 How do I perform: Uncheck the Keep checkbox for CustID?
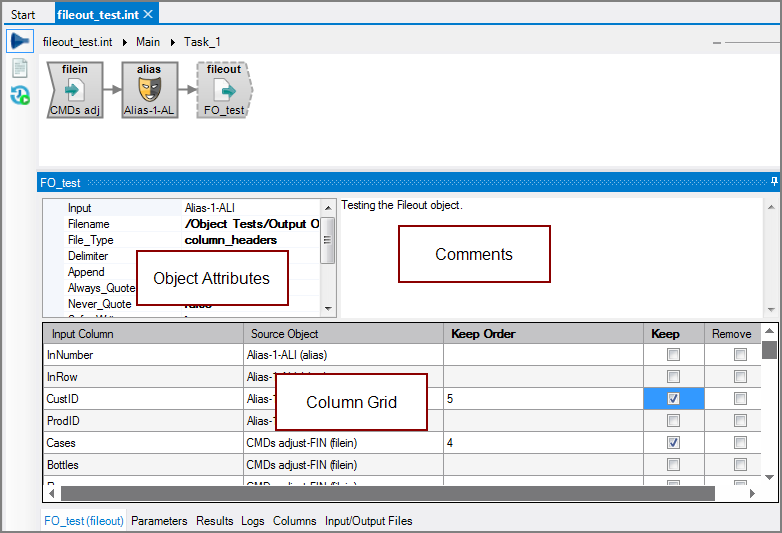click(x=673, y=398)
